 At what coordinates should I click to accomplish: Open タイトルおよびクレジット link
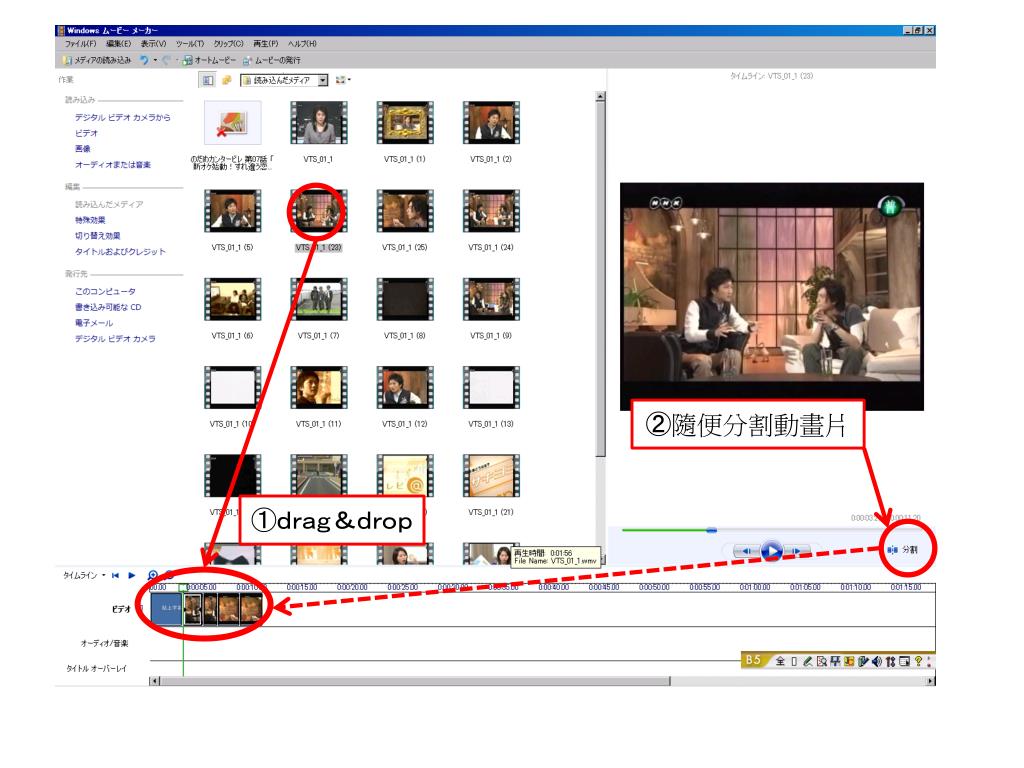point(120,251)
